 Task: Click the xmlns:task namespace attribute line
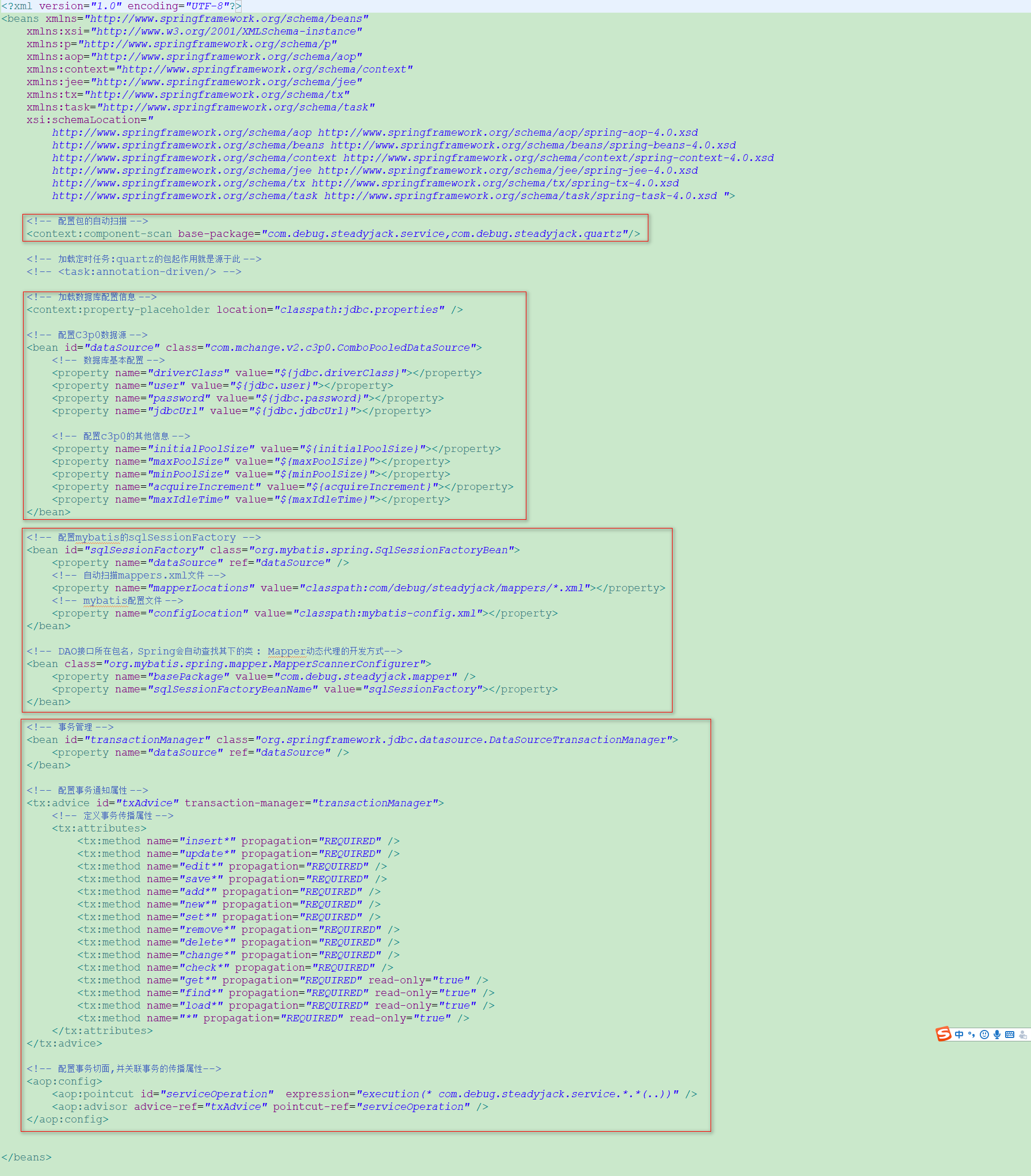[x=201, y=108]
